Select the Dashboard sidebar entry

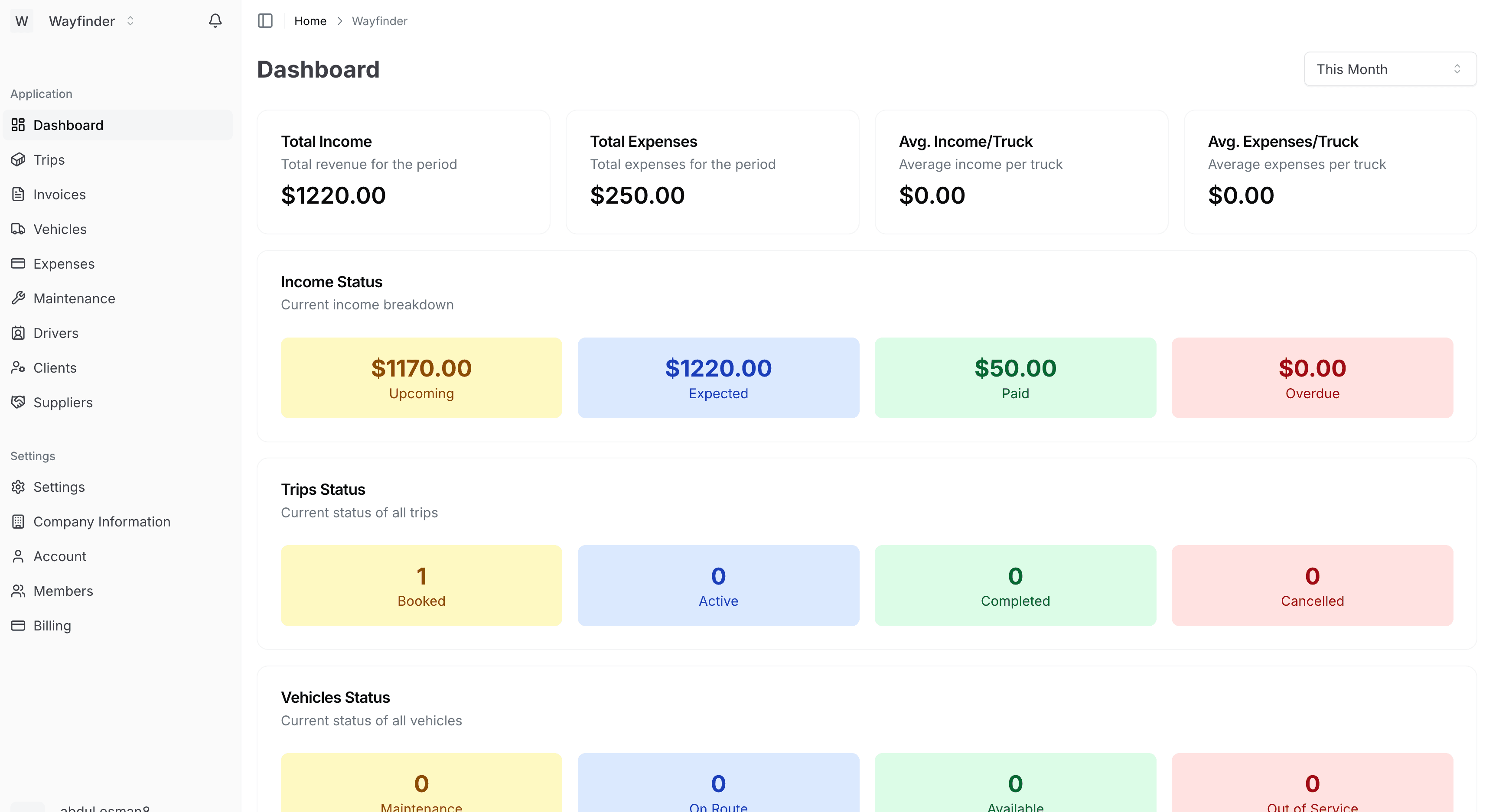pyautogui.click(x=68, y=125)
